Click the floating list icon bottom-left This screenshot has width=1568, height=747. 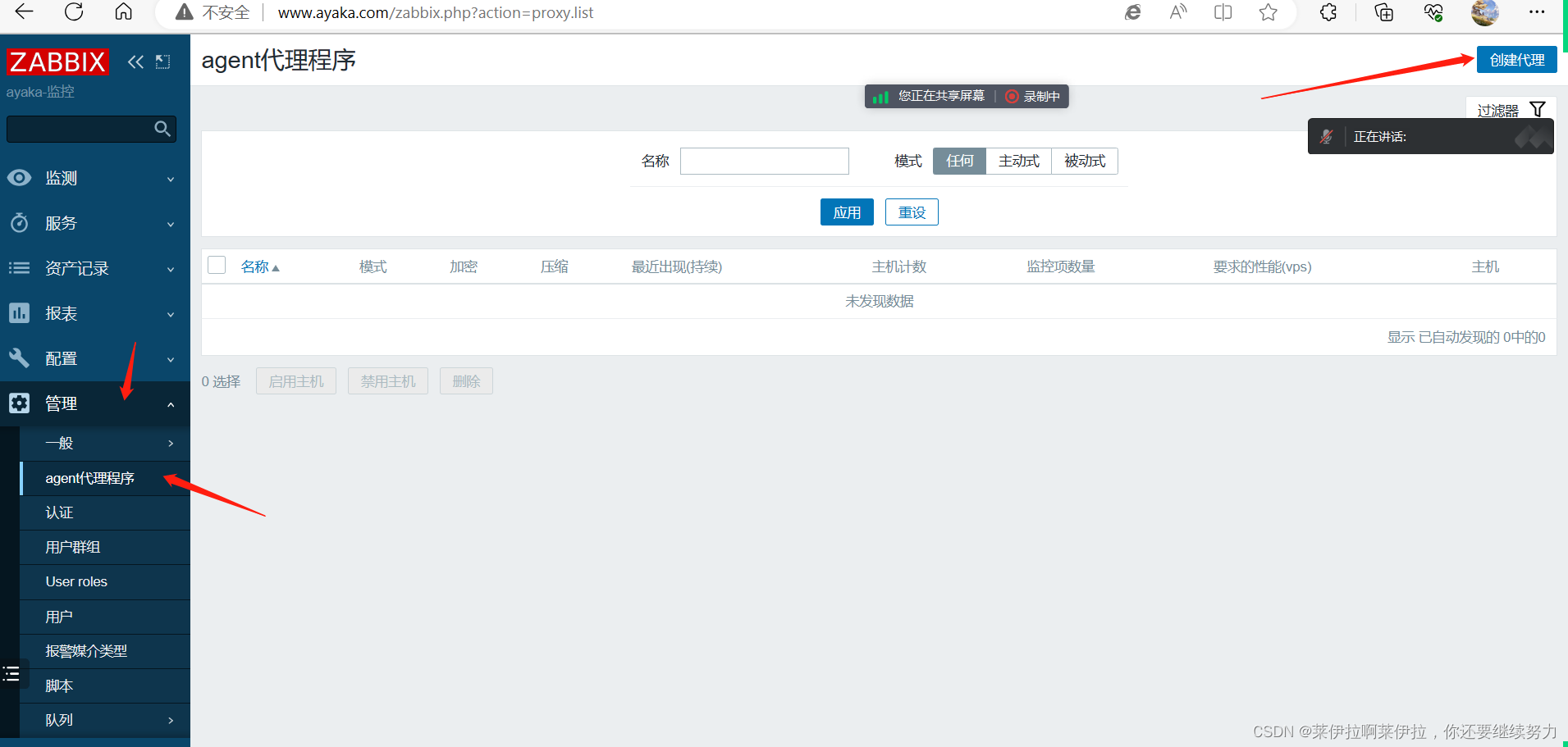click(11, 674)
